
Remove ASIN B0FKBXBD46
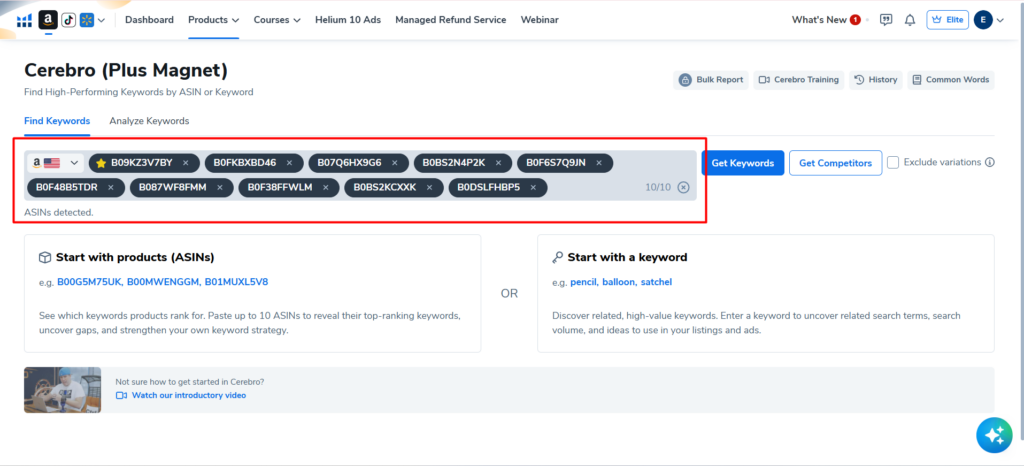pos(289,163)
